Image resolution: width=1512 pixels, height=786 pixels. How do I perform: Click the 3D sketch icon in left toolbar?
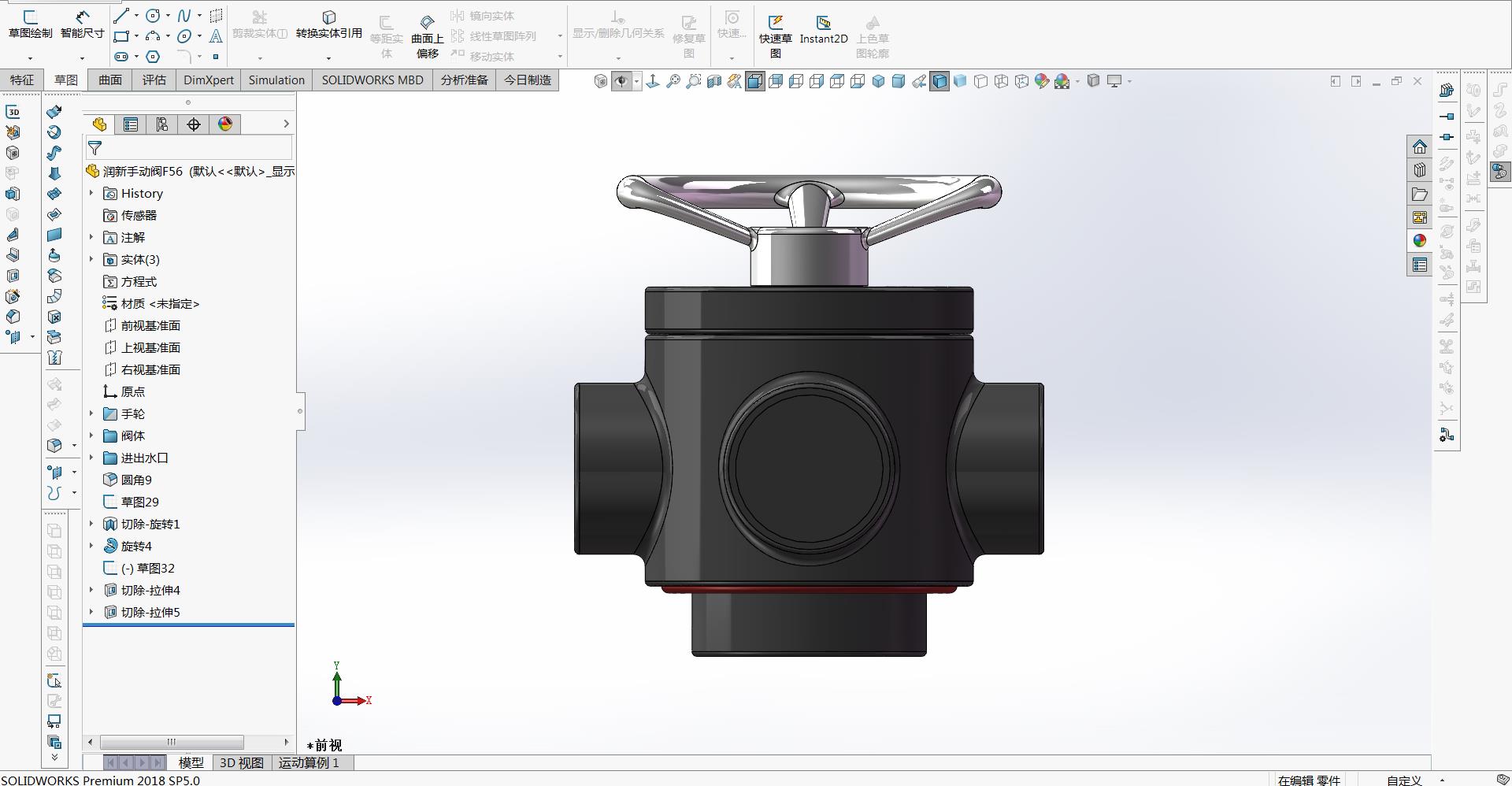point(13,112)
